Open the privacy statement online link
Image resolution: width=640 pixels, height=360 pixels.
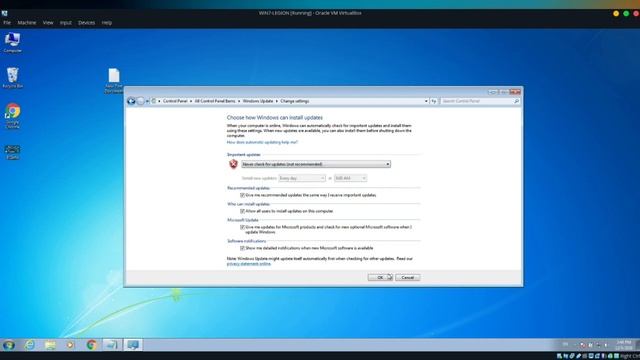pos(249,264)
